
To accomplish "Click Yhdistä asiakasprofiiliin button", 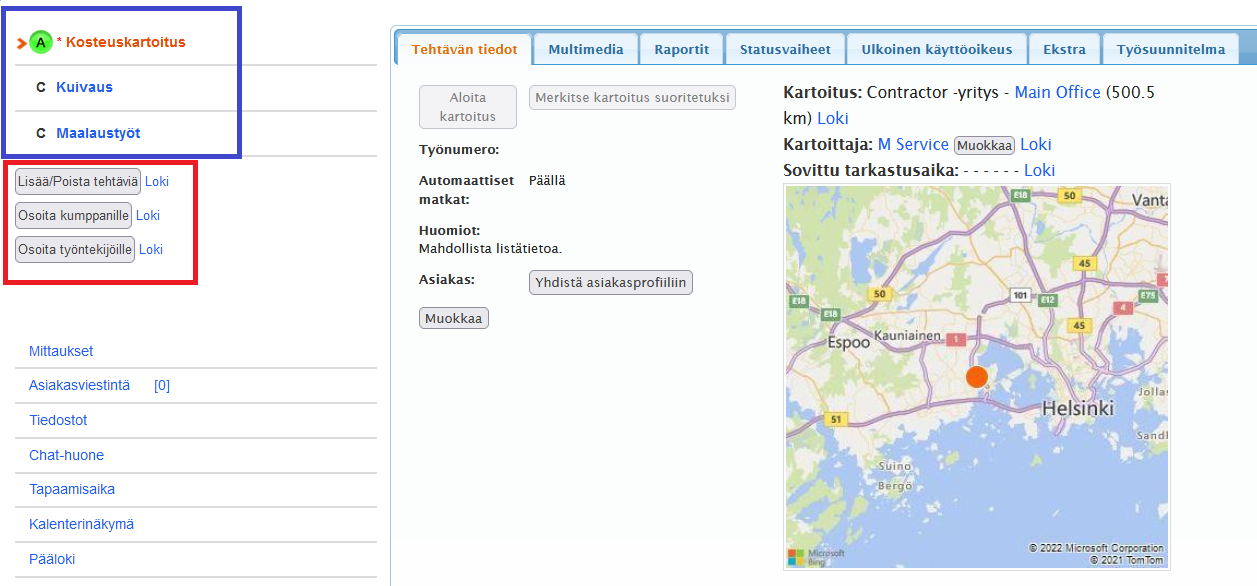I will 610,283.
